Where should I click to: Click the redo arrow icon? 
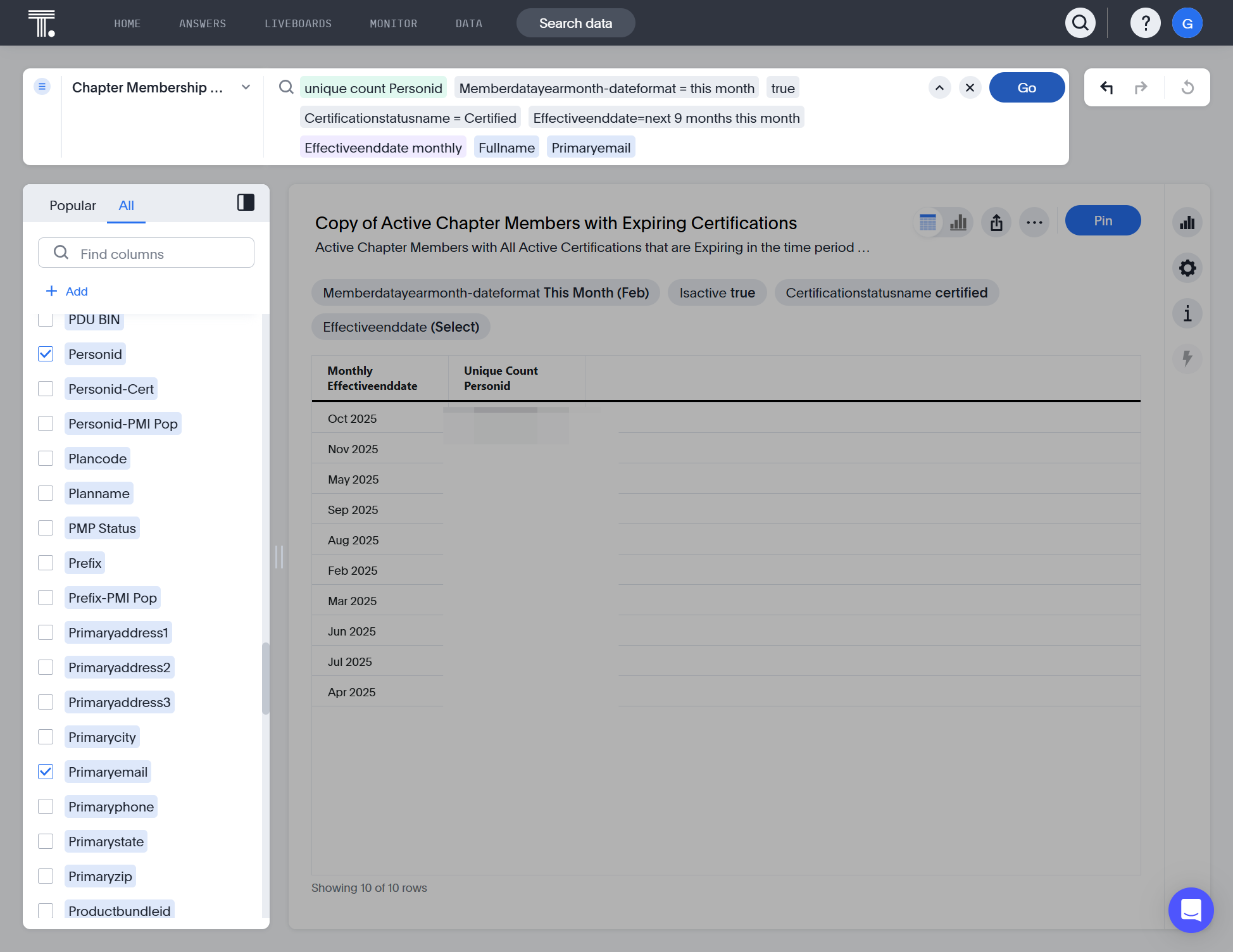(x=1141, y=87)
